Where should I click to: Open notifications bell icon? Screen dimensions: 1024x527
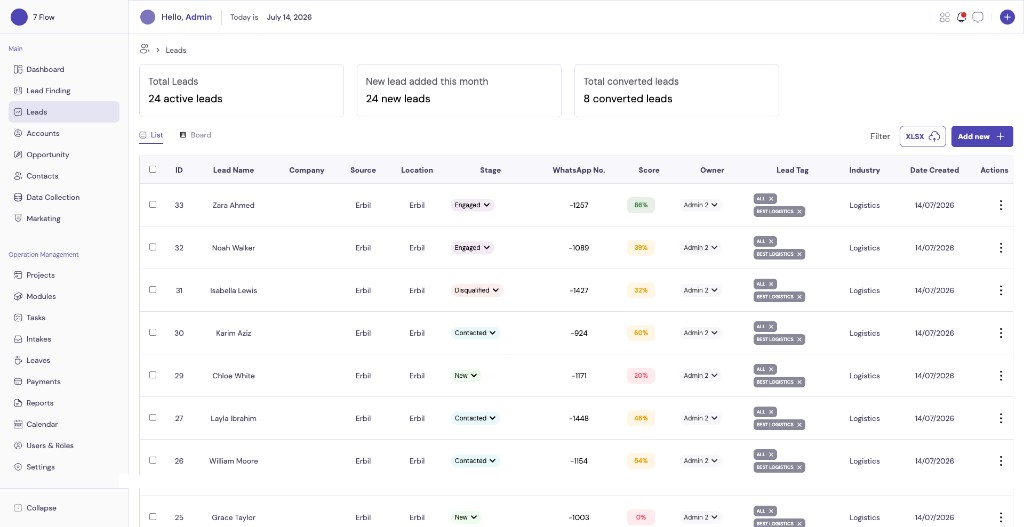[961, 18]
